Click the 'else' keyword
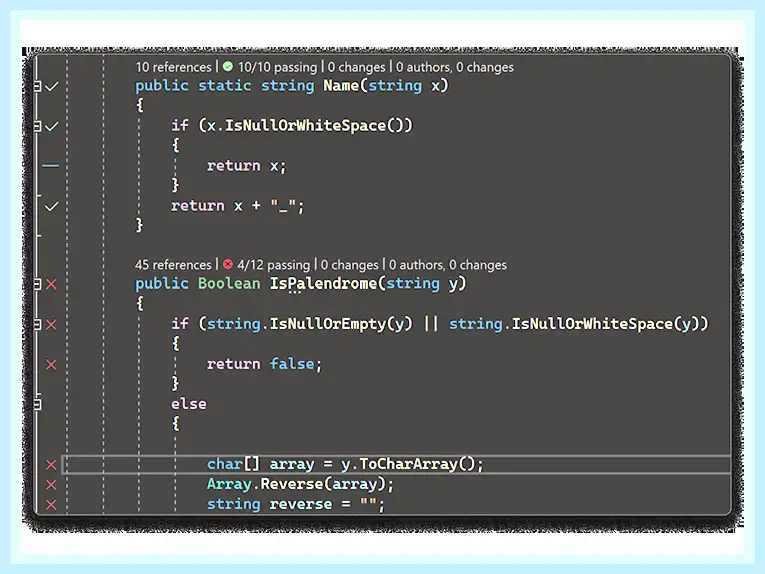Screen dimensions: 765x574 tap(189, 404)
